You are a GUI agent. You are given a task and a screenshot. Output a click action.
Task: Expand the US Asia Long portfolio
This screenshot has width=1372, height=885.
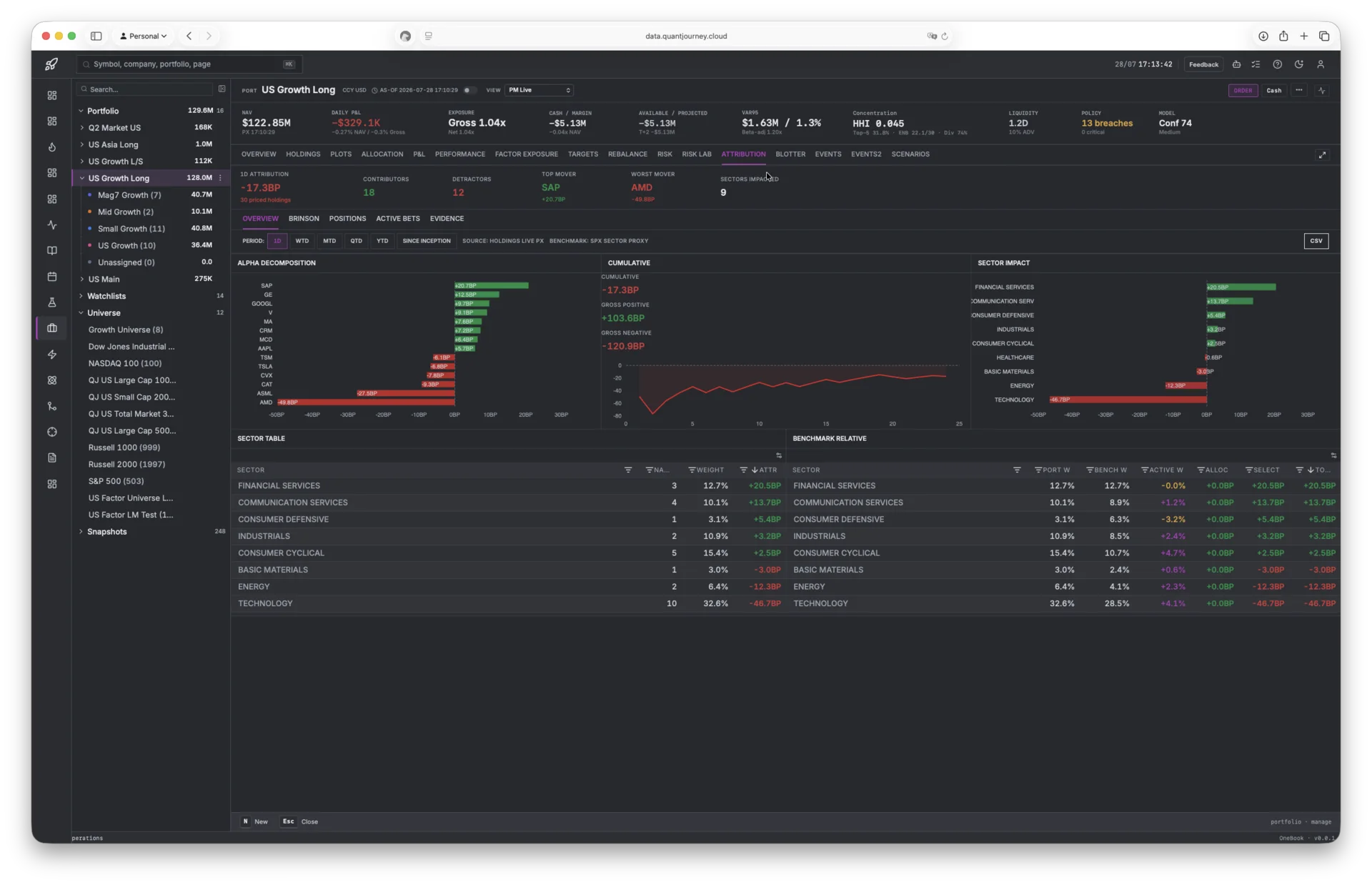(82, 144)
